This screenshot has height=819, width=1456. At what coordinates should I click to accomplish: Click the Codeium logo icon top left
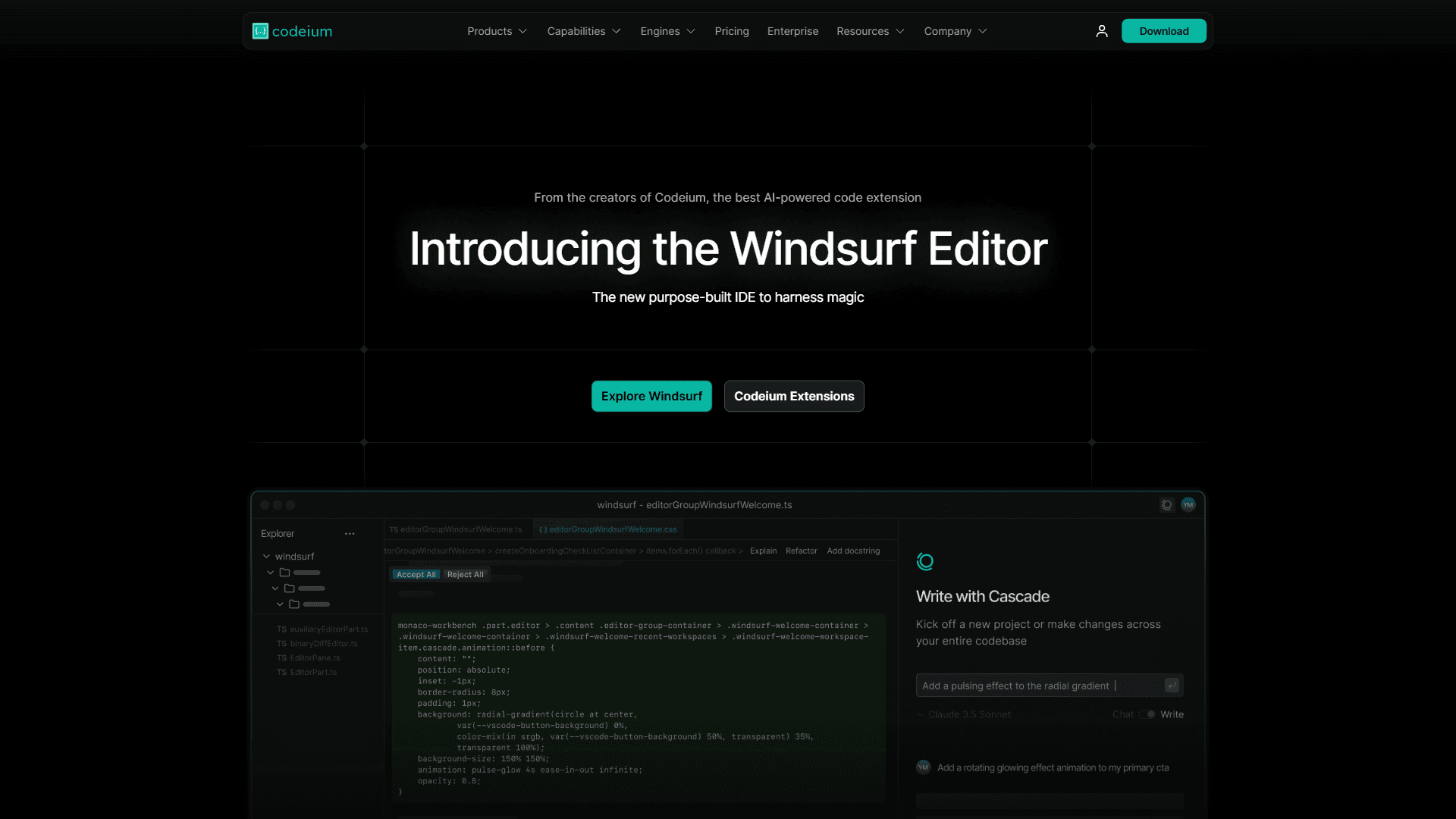[260, 30]
